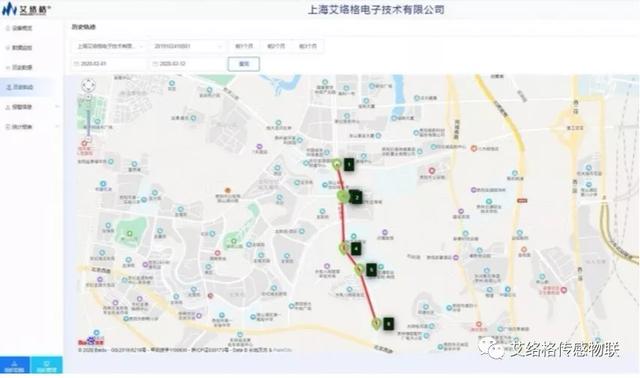Click track marker labeled 6 at route end

coord(389,324)
